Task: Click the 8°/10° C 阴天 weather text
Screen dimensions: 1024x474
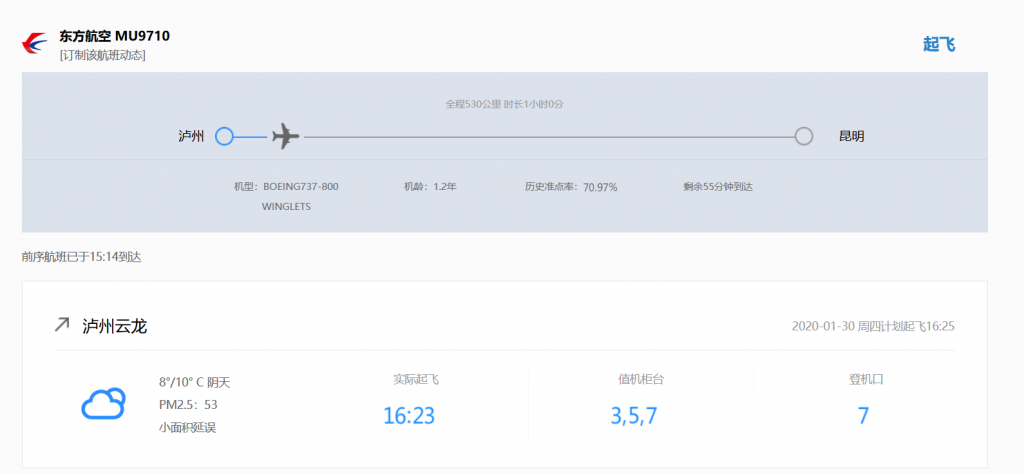Action: (195, 383)
